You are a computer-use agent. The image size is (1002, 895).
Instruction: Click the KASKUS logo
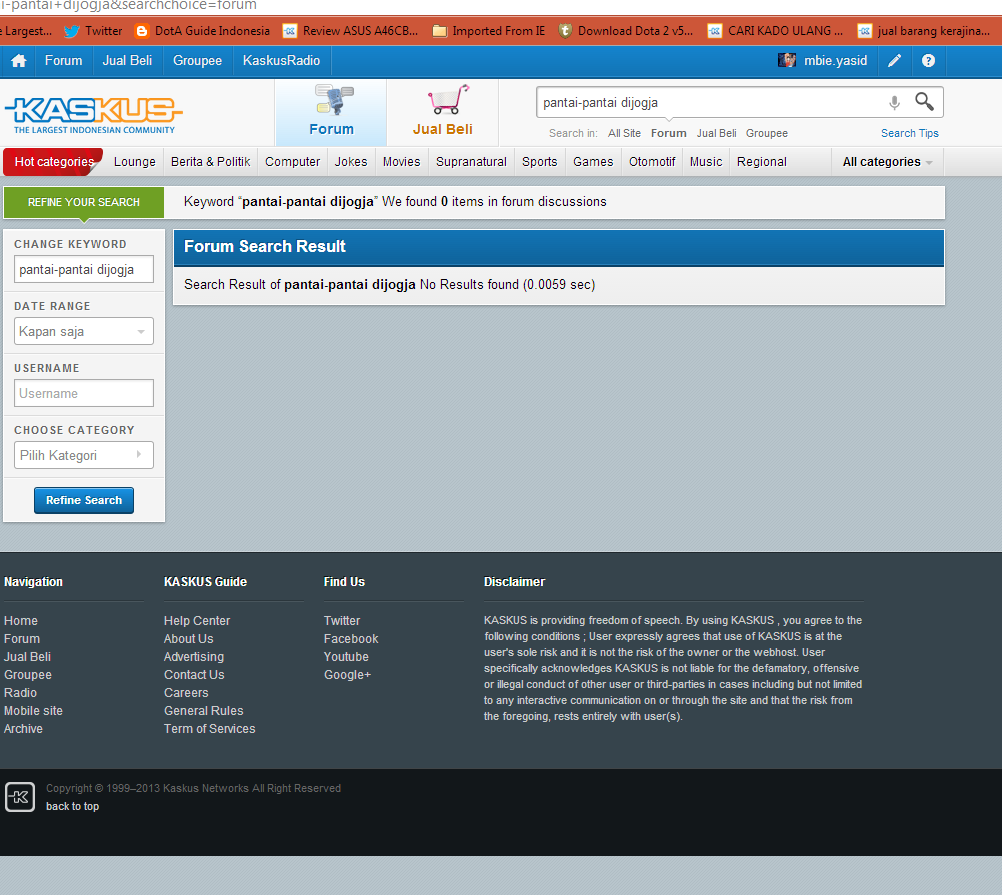tap(94, 115)
